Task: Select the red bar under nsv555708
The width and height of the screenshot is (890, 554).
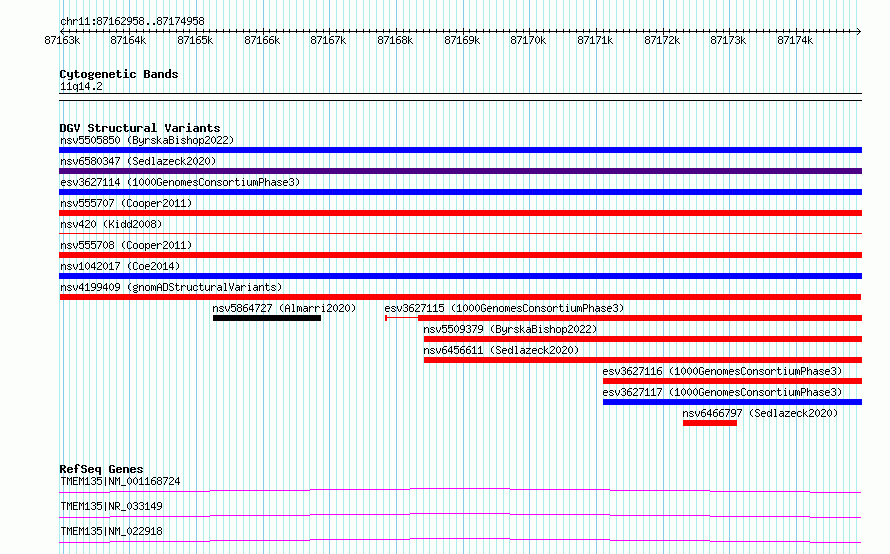Action: (x=460, y=255)
